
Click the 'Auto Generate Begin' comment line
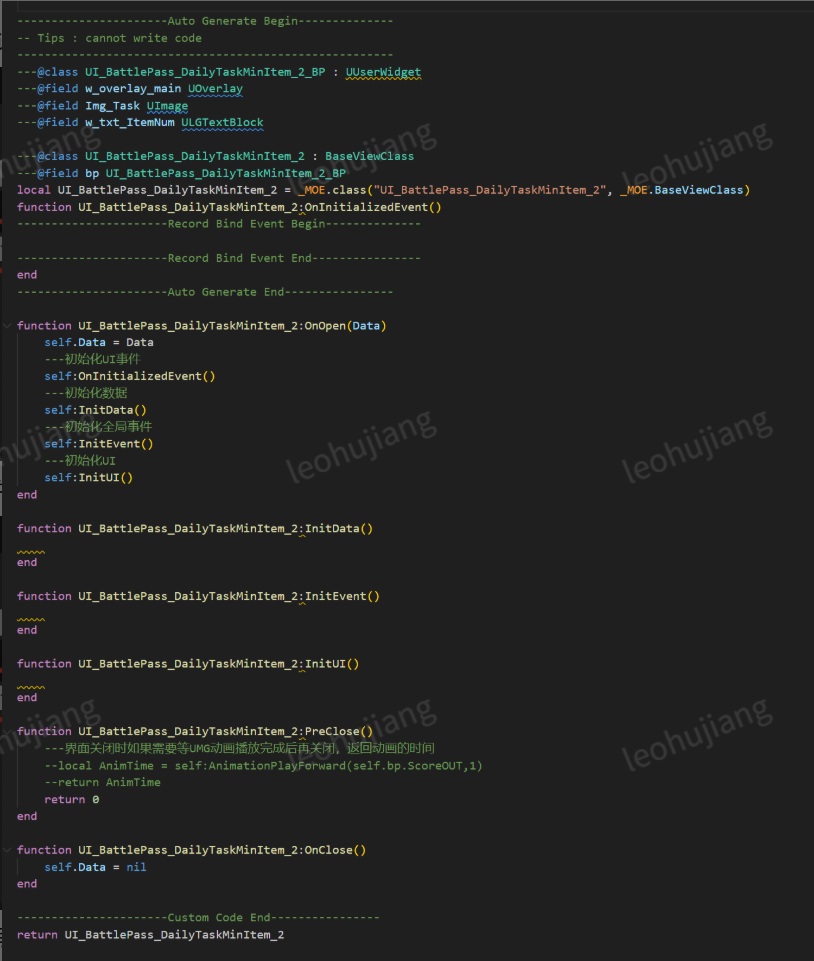(x=205, y=21)
